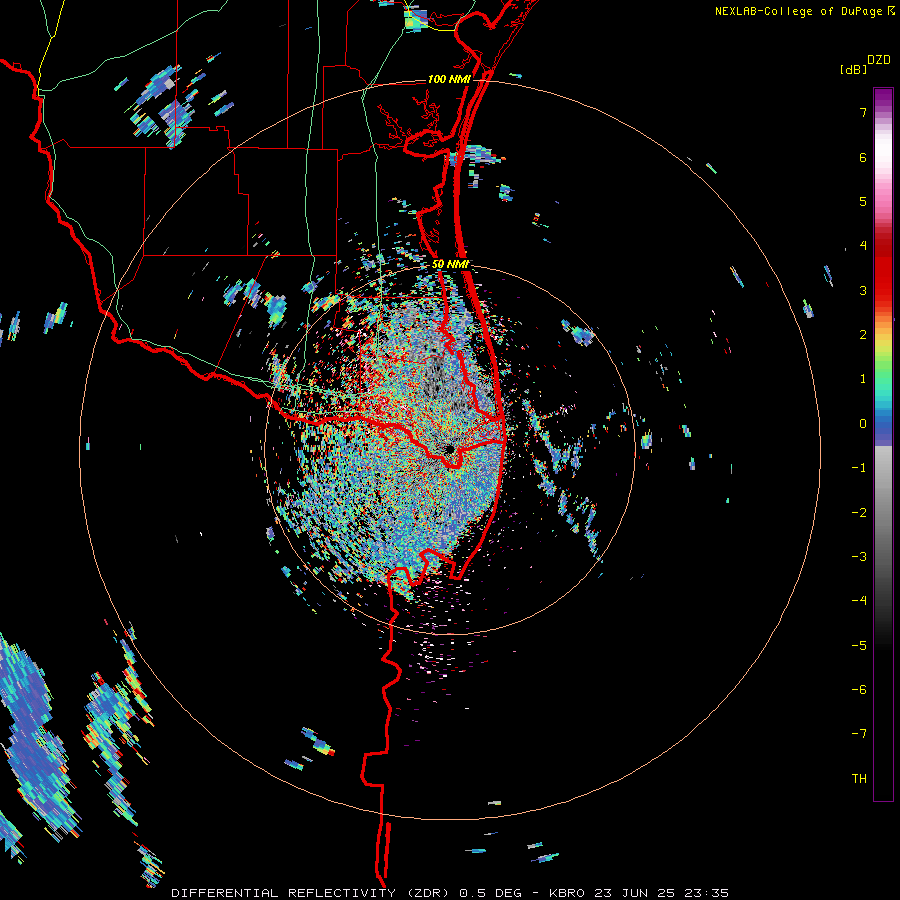
Task: Click the dark radar site center point
Action: click(449, 448)
